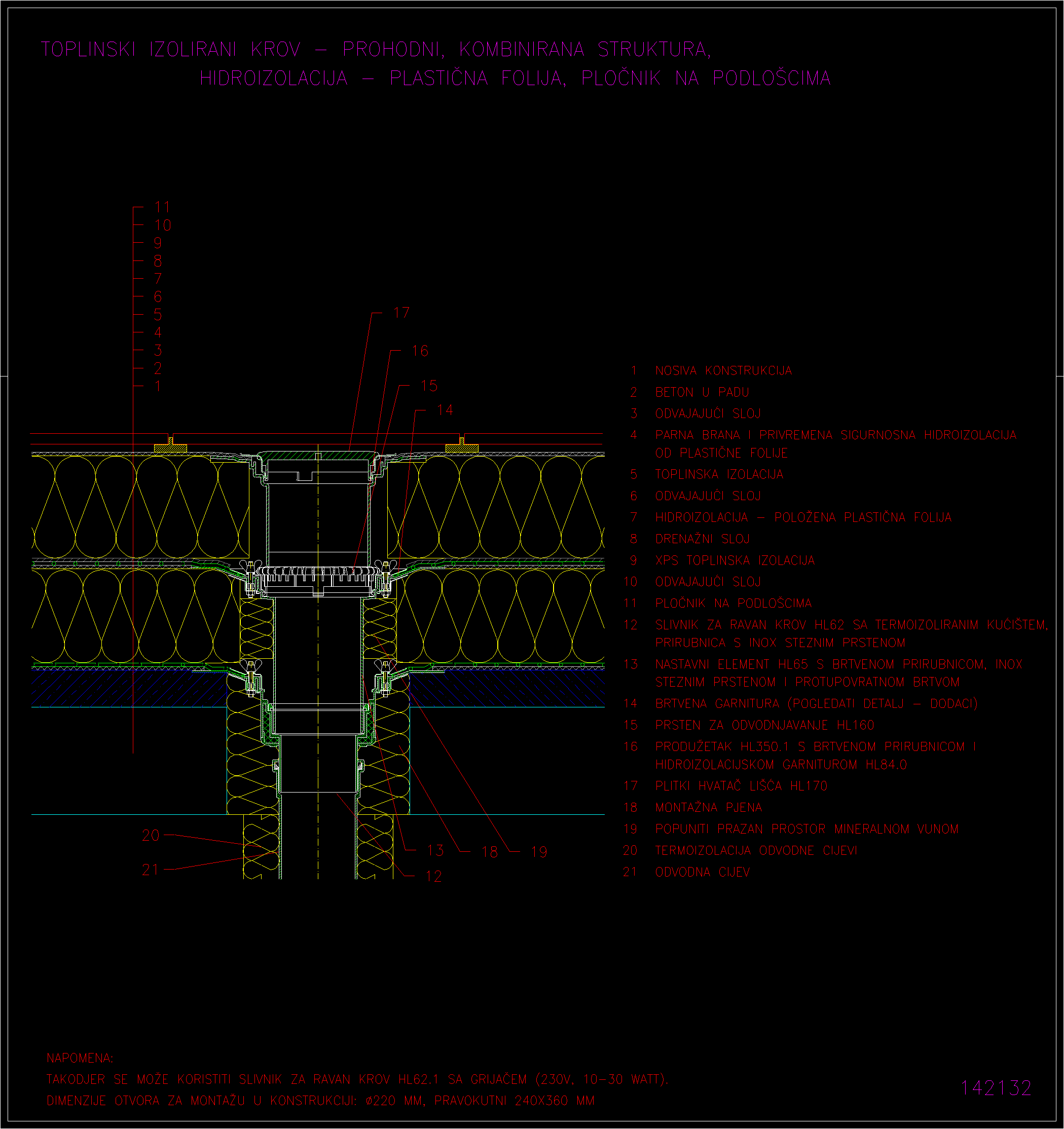Click layer callout number 11 in drawing
This screenshot has height=1129, width=1064.
point(162,207)
